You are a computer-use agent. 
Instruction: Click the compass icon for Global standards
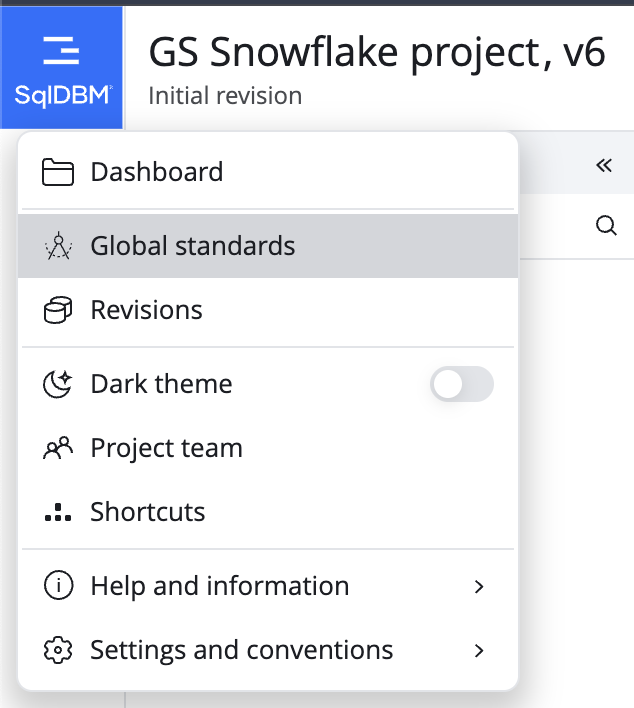(x=58, y=246)
